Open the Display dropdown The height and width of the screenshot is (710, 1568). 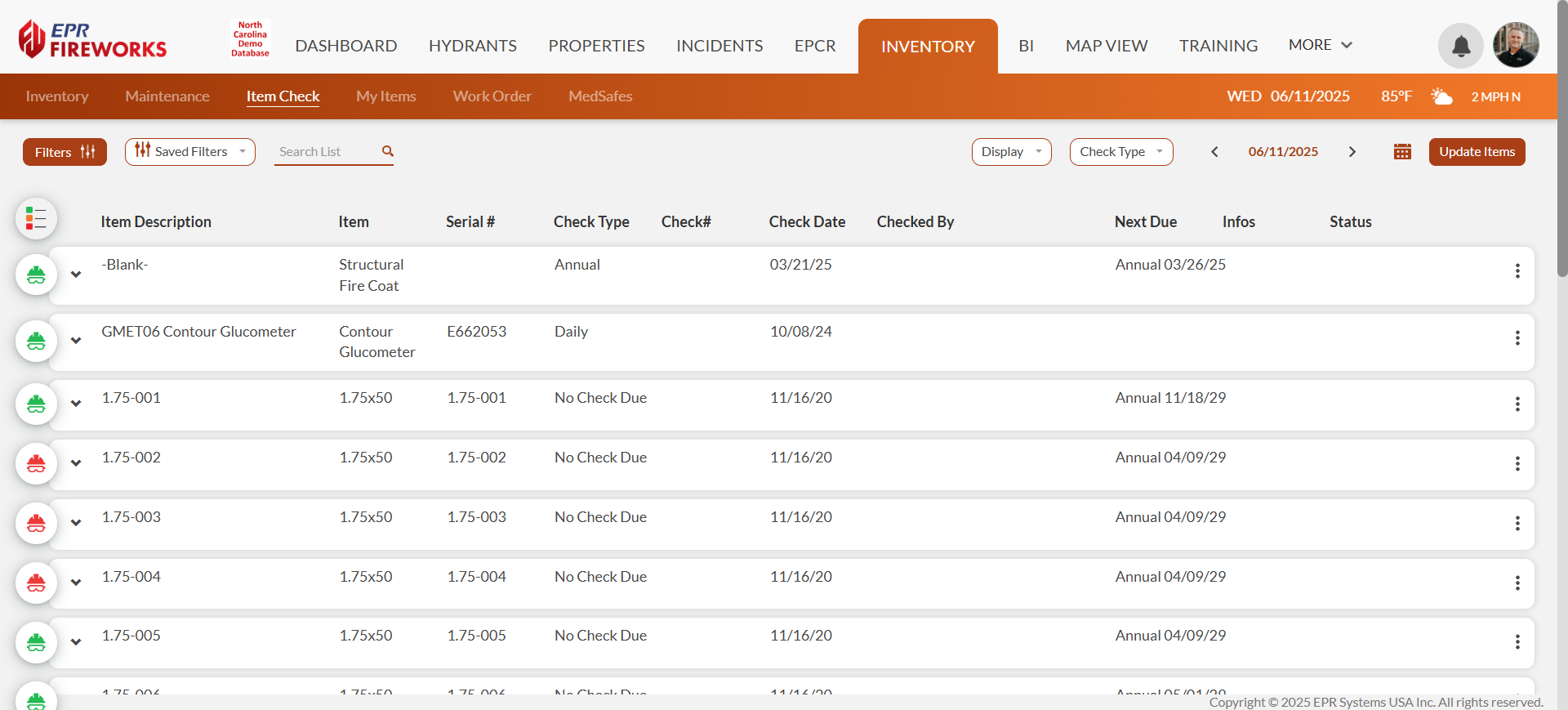pos(1011,152)
